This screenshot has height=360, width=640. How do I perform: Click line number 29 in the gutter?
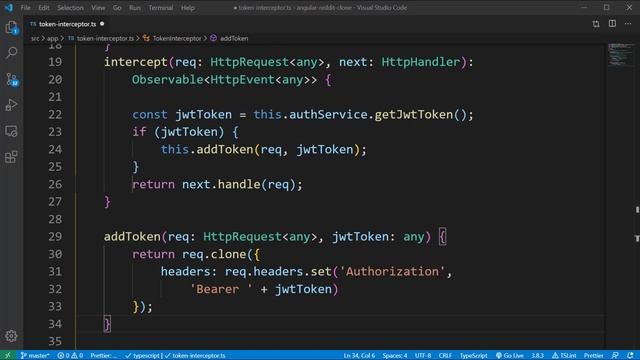(55, 237)
